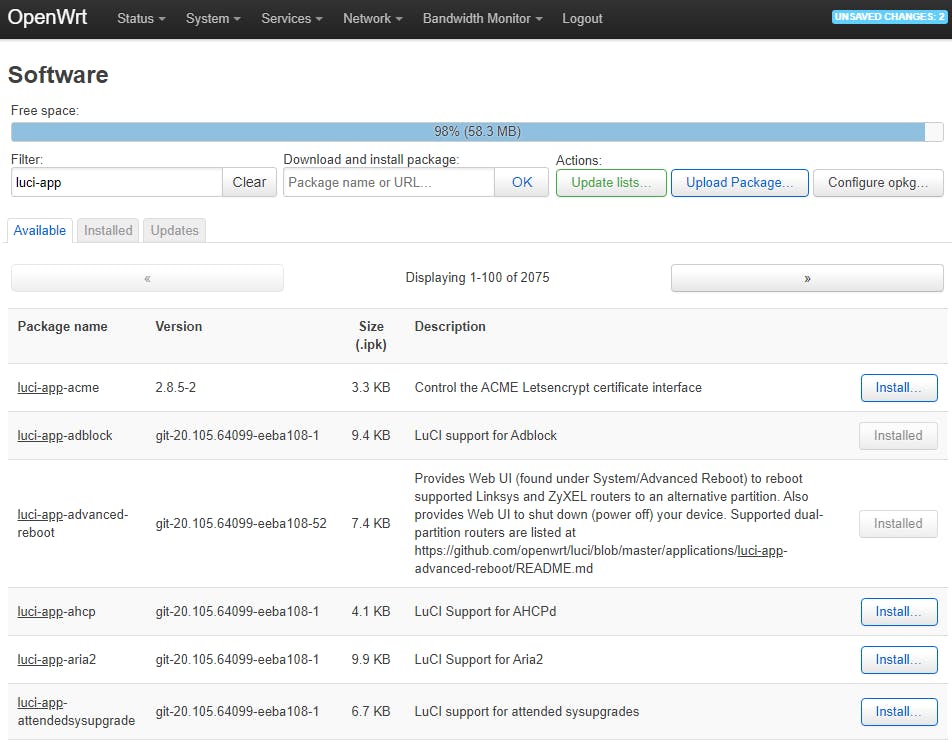The height and width of the screenshot is (740, 952).
Task: Click the Unsaved Changes badge
Action: pos(887,17)
